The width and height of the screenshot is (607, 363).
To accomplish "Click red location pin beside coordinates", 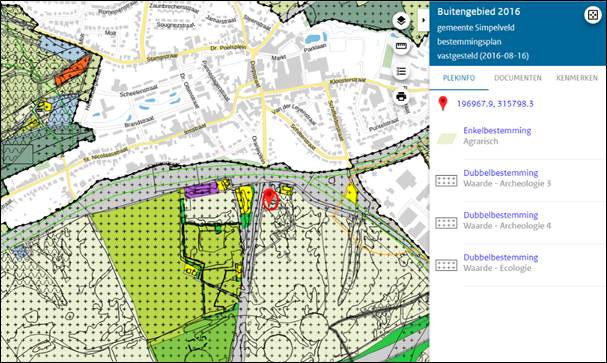I will [443, 104].
